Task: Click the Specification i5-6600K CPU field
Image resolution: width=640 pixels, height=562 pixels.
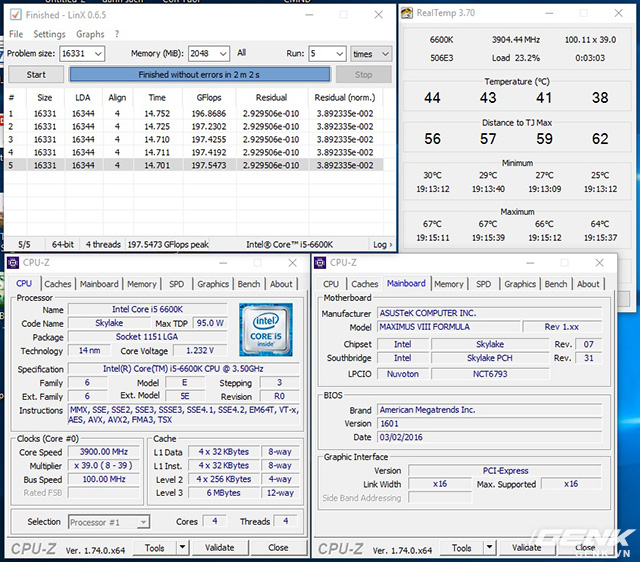Action: point(183,369)
